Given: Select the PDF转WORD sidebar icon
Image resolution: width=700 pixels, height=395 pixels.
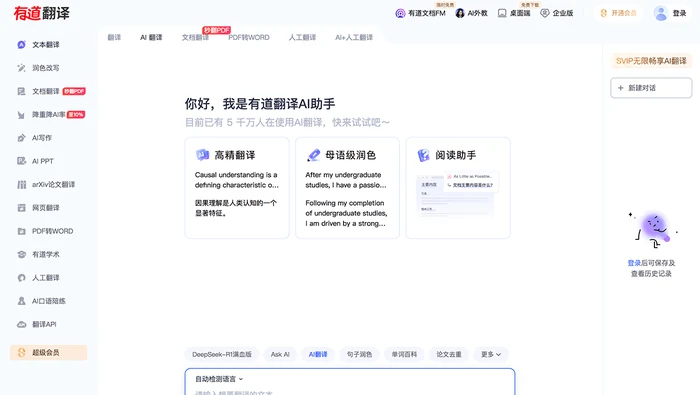Looking at the screenshot, I should click(21, 231).
